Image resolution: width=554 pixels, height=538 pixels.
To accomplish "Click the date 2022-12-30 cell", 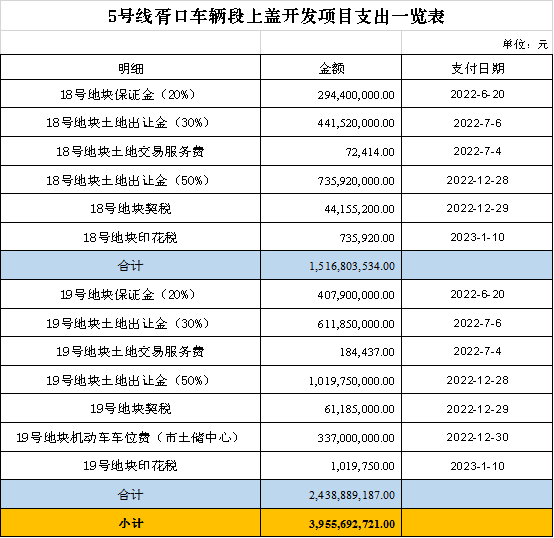I will (477, 437).
